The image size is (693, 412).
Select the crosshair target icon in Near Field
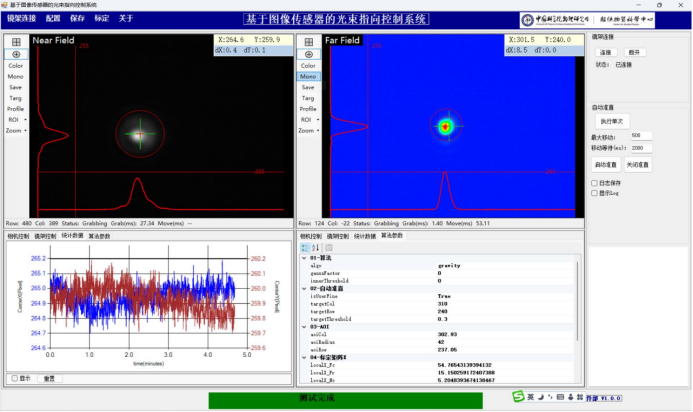(16, 54)
